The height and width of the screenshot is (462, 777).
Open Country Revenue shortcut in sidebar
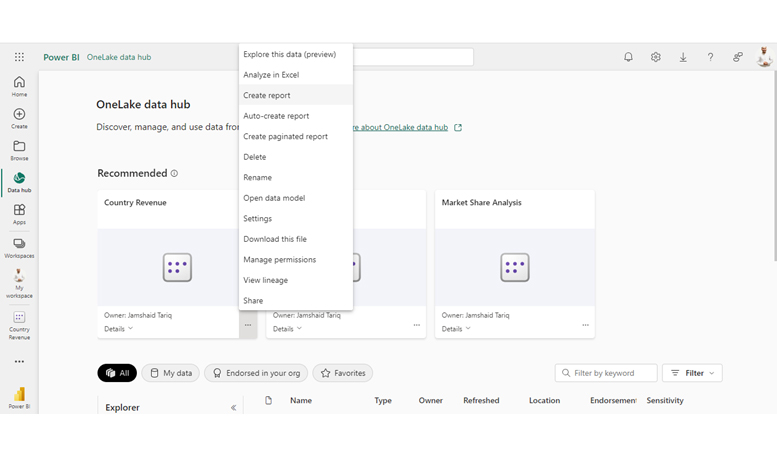(x=19, y=325)
